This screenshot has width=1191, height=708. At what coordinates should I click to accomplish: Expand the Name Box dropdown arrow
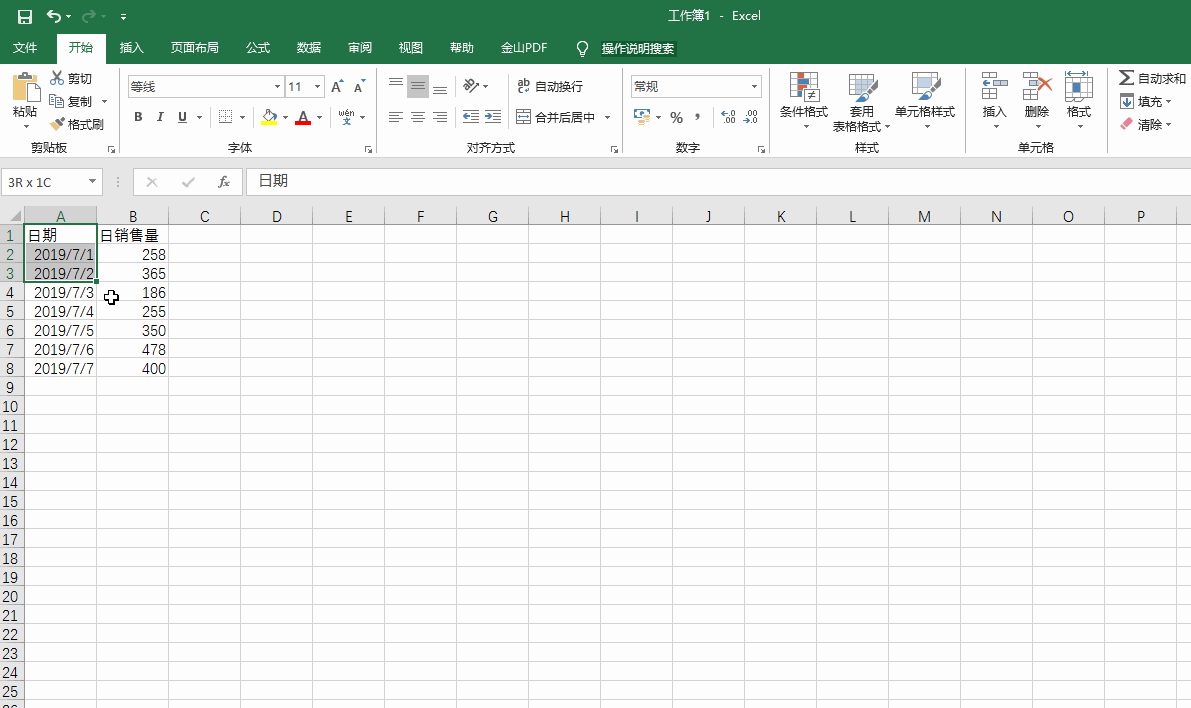click(93, 182)
